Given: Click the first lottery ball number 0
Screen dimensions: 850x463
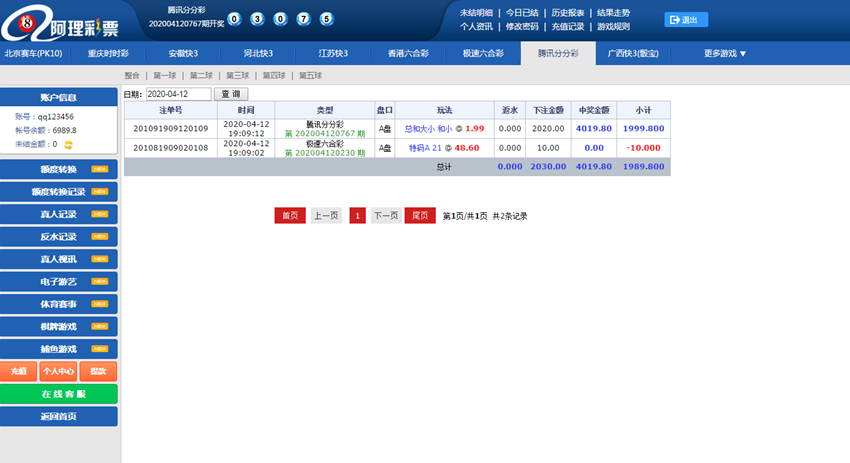Looking at the screenshot, I should pos(234,19).
